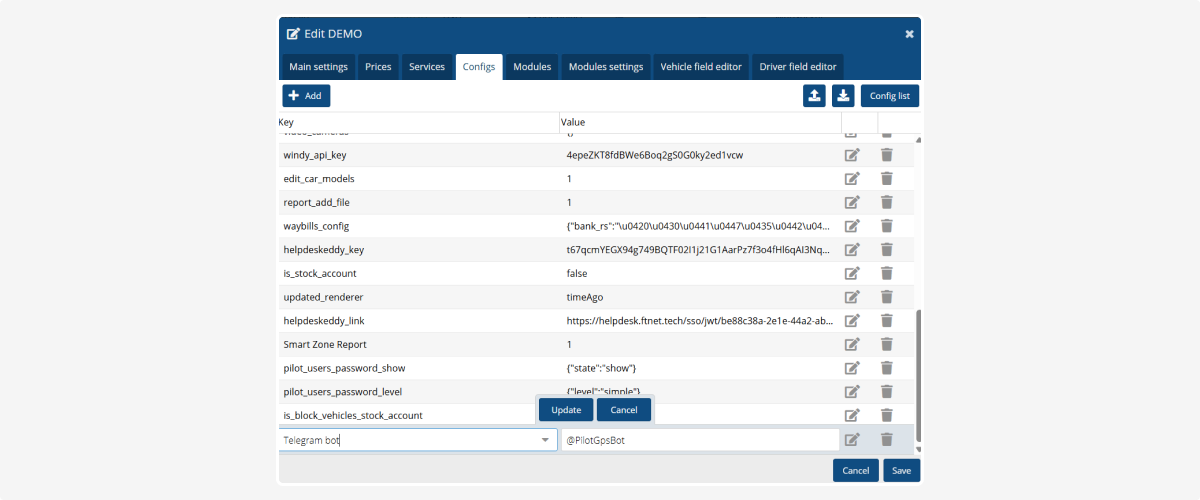Edit the is_stock_account entry
1200x500 pixels.
[x=852, y=274]
